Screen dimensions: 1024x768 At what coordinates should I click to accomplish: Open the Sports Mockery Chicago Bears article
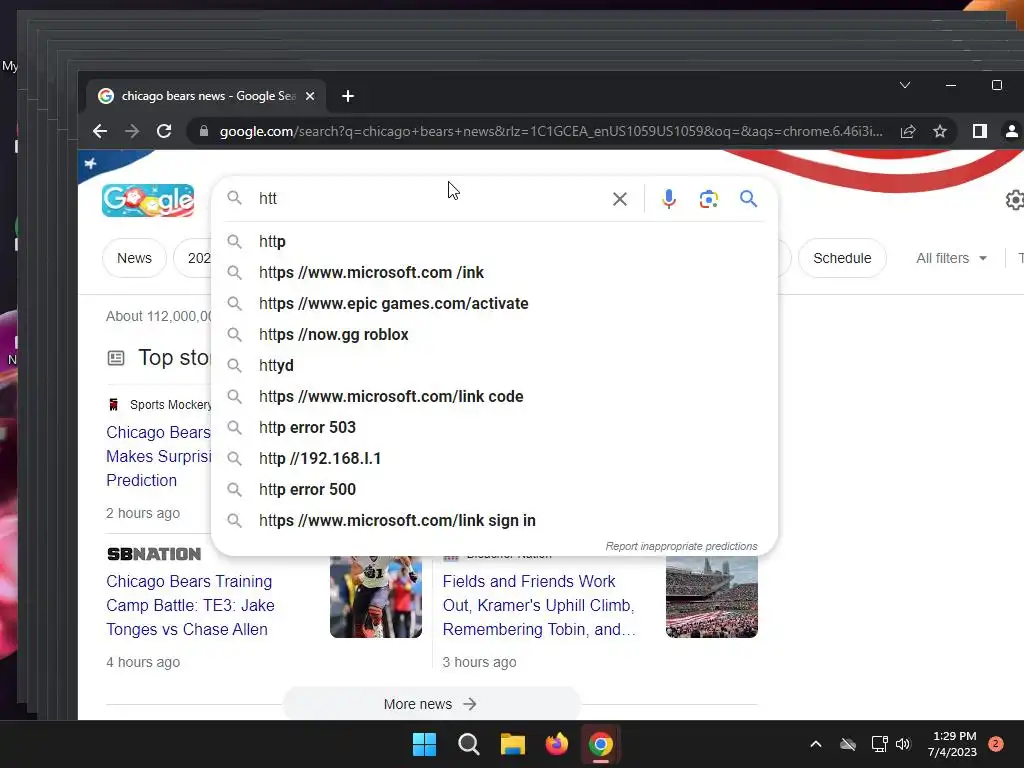158,456
